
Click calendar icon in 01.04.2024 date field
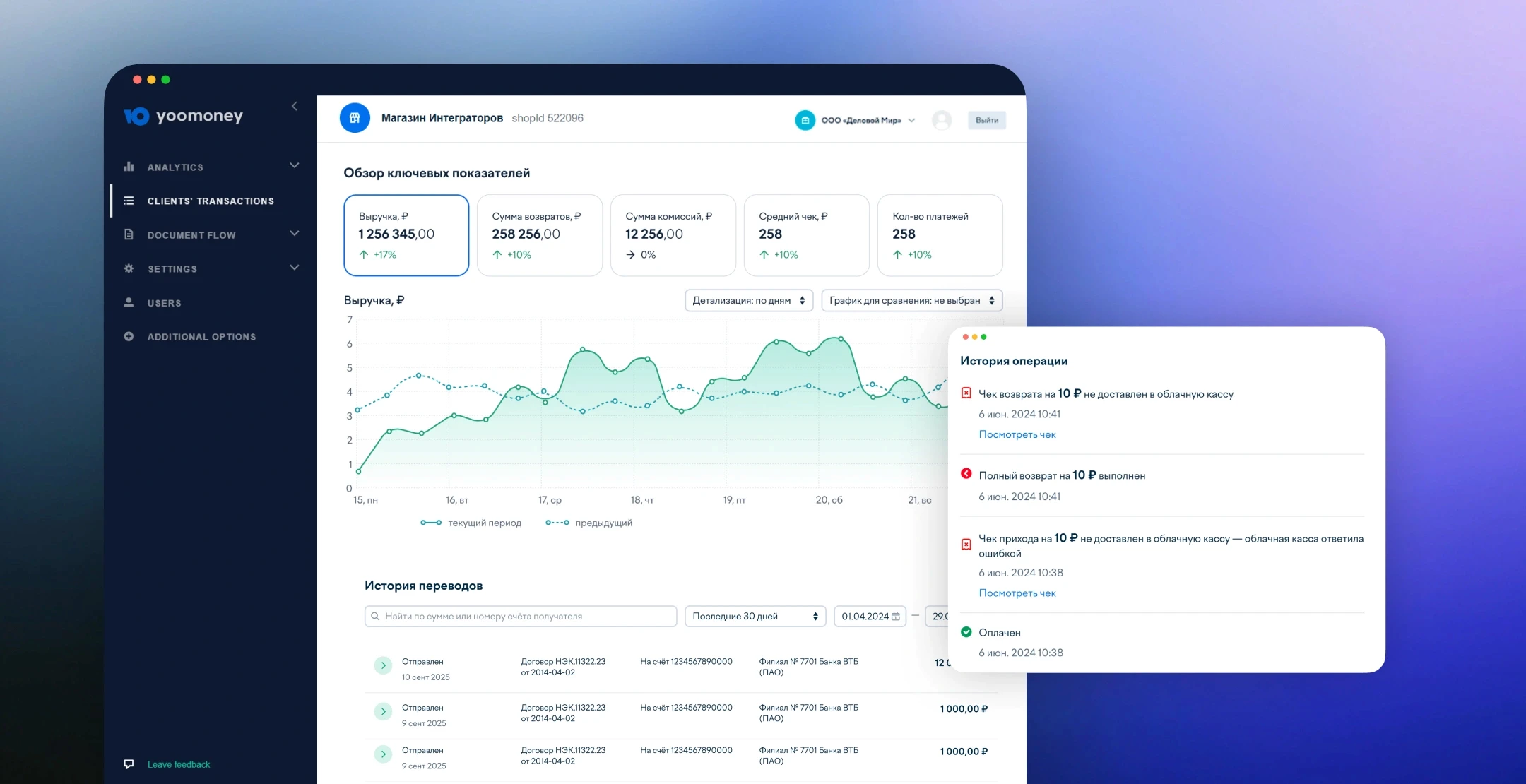coord(896,617)
